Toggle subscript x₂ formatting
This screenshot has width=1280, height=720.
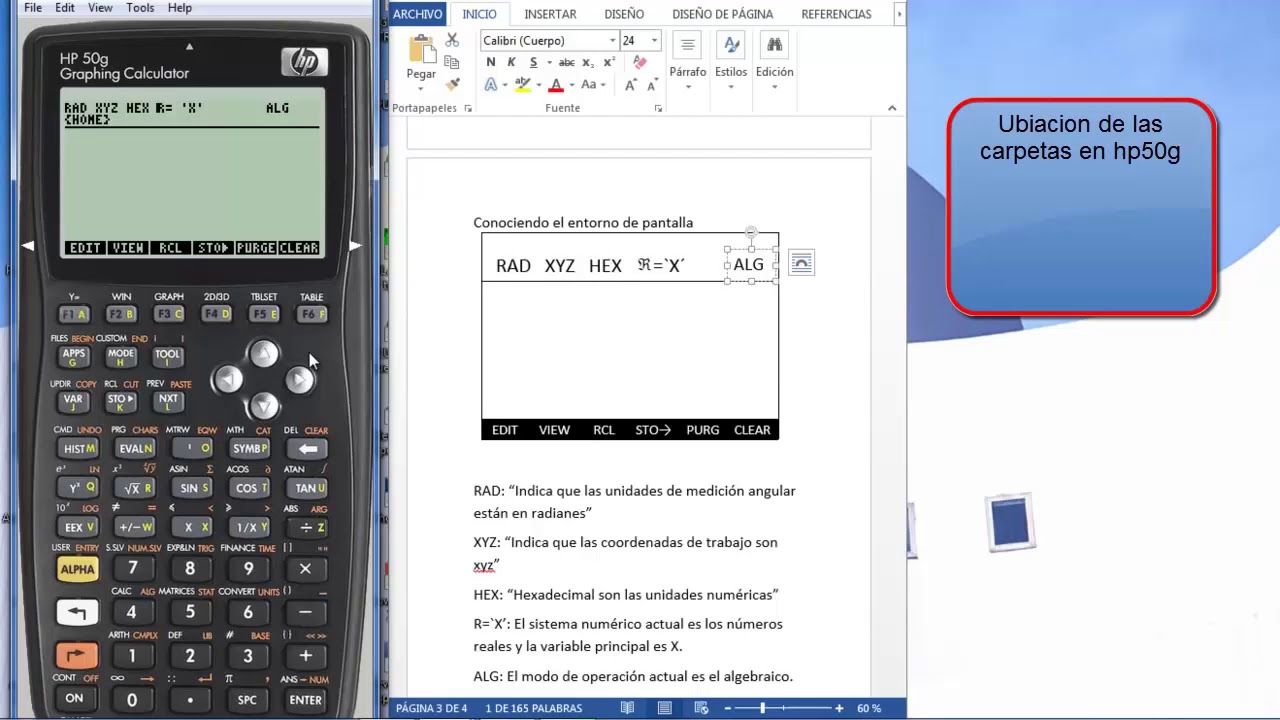588,62
